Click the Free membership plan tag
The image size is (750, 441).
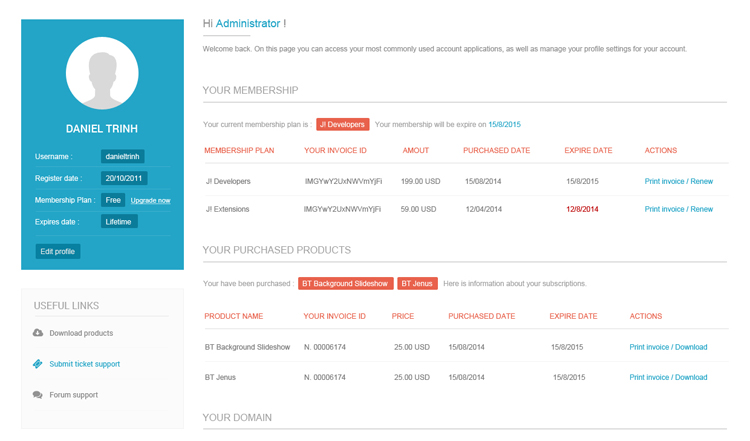[113, 200]
